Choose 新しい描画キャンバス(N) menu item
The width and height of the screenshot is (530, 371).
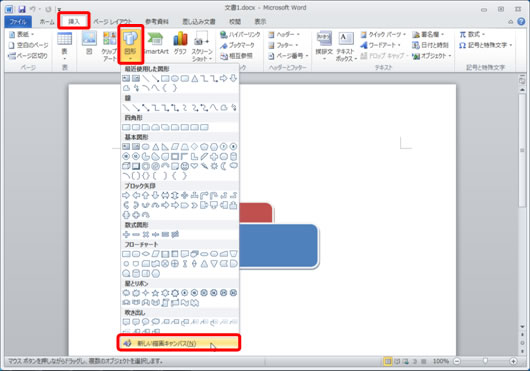[x=179, y=343]
